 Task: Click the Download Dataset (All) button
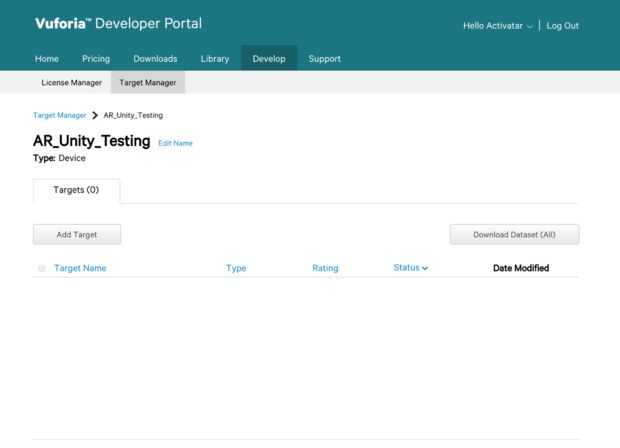pos(514,234)
